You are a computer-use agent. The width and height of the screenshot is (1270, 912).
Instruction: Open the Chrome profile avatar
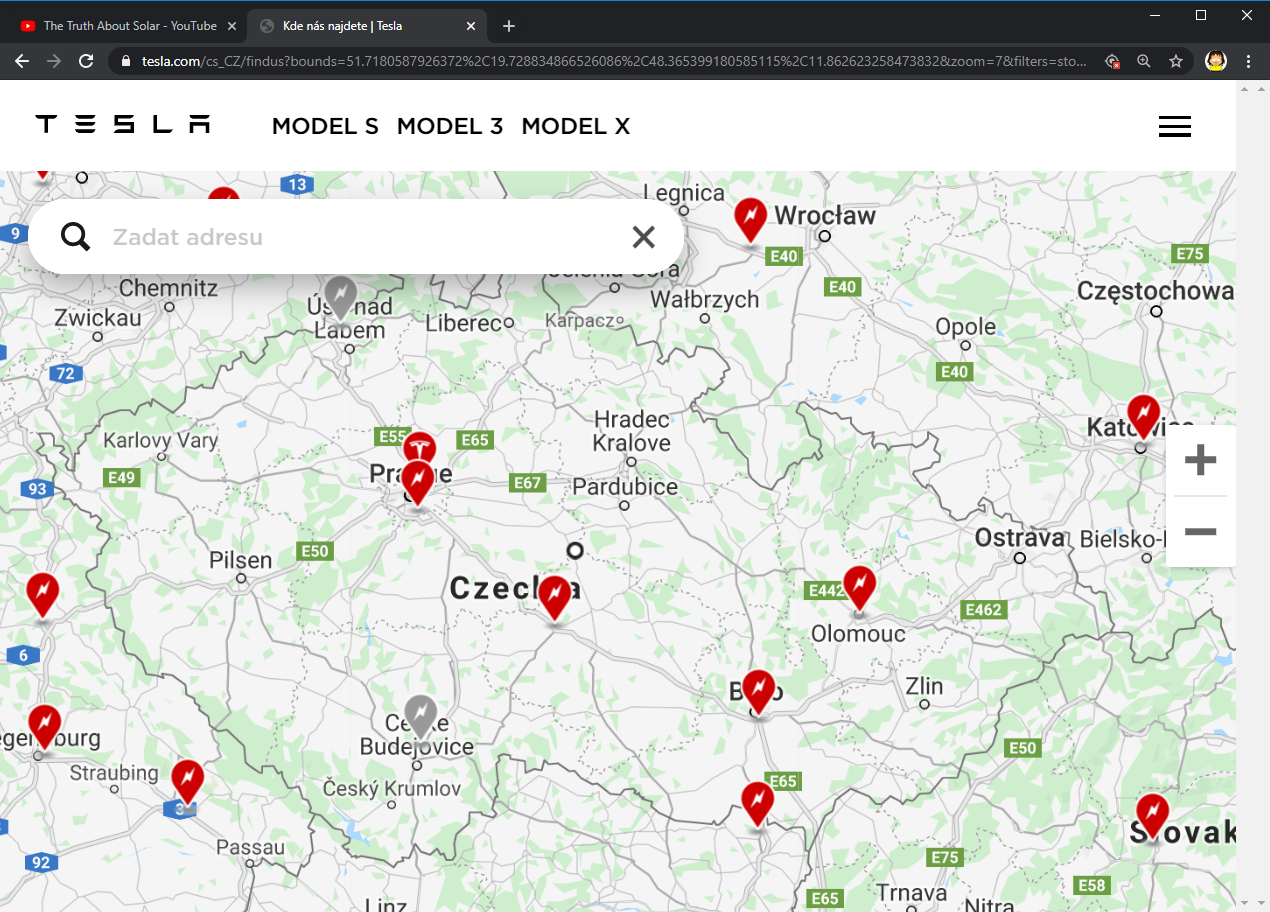coord(1216,61)
